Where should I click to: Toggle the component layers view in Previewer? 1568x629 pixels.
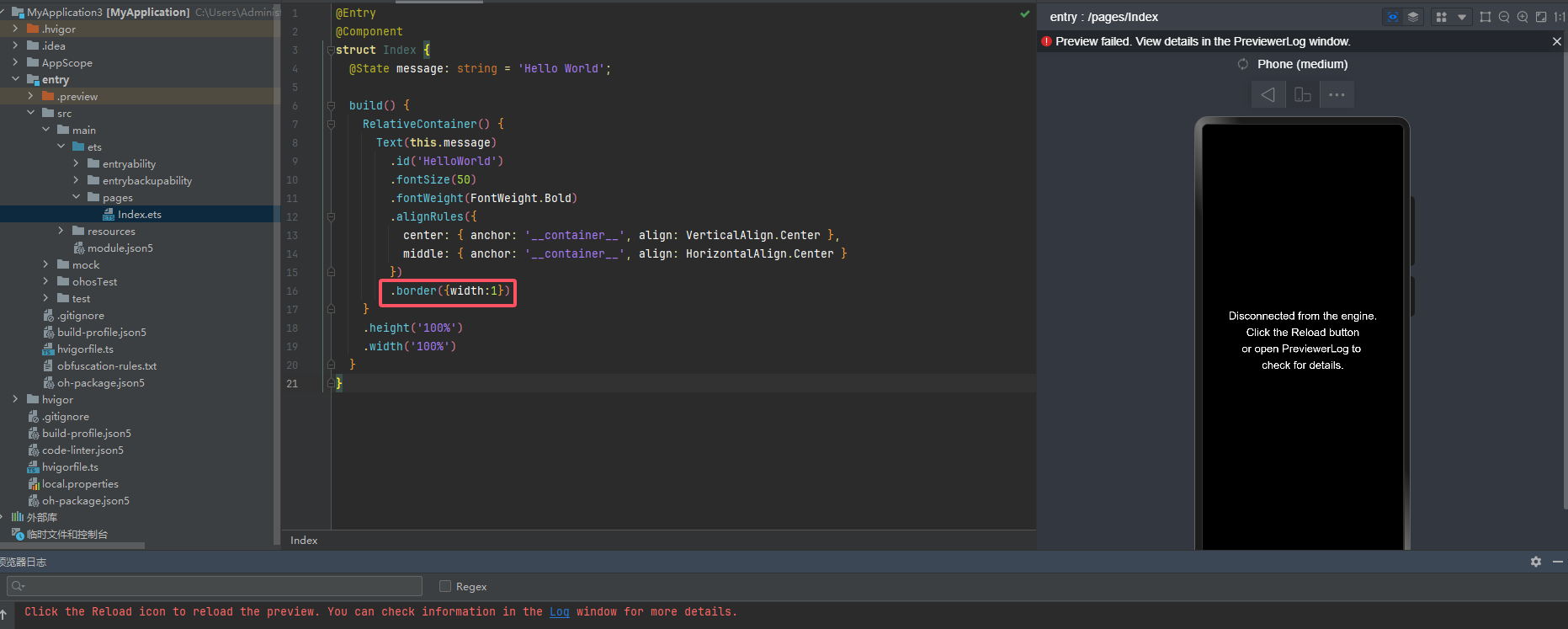(1413, 17)
